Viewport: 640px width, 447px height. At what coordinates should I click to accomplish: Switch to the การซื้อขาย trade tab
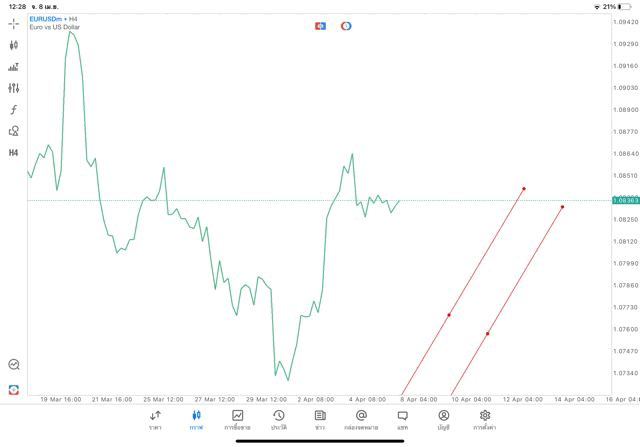(238, 420)
